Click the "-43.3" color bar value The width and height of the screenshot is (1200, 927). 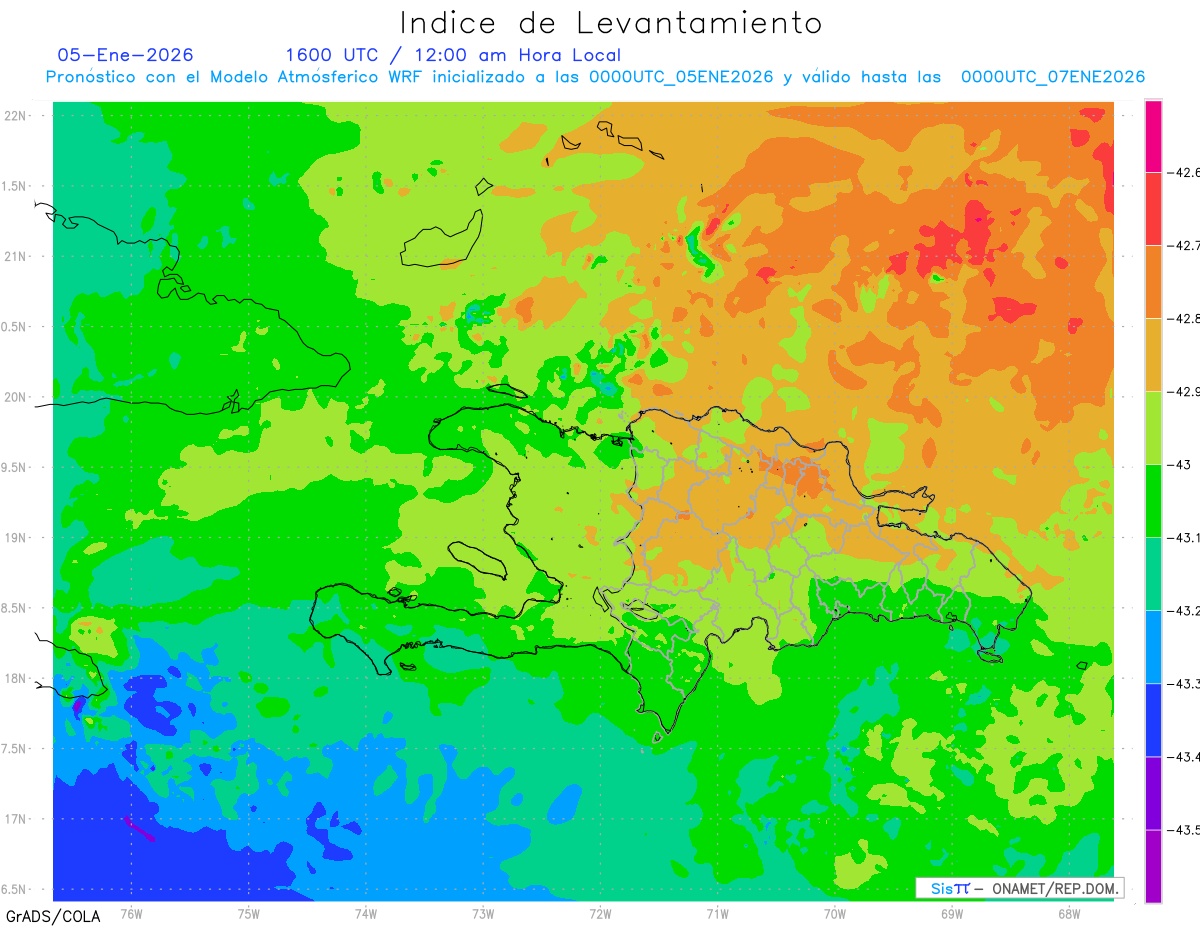coord(1184,684)
